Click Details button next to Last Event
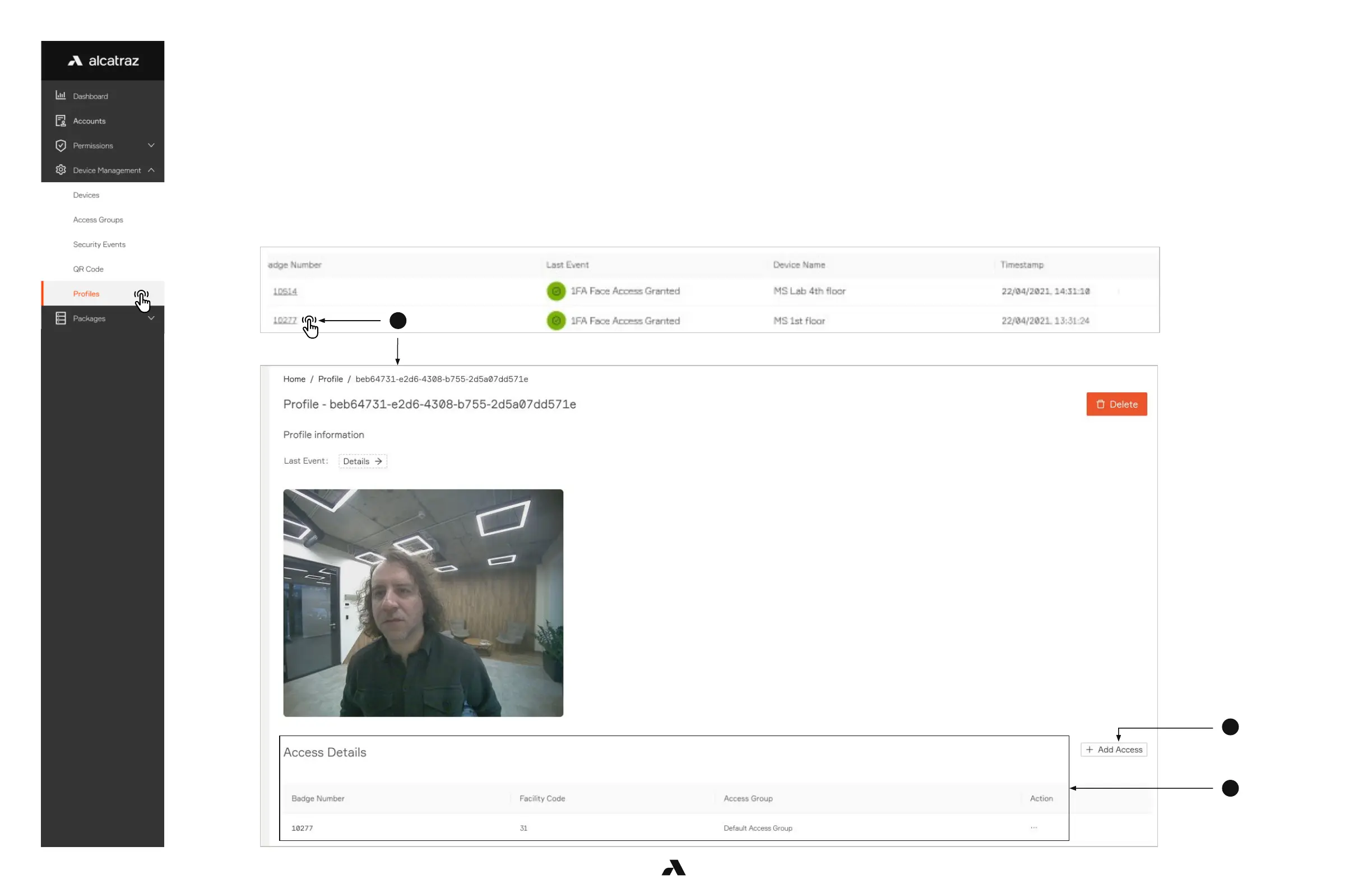Image resolution: width=1372 pixels, height=888 pixels. [x=362, y=461]
